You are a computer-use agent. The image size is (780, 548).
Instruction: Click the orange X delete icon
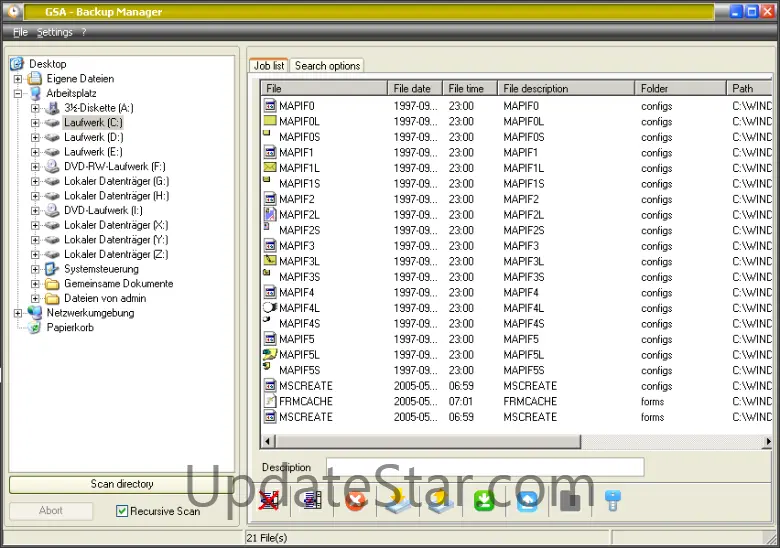(355, 500)
